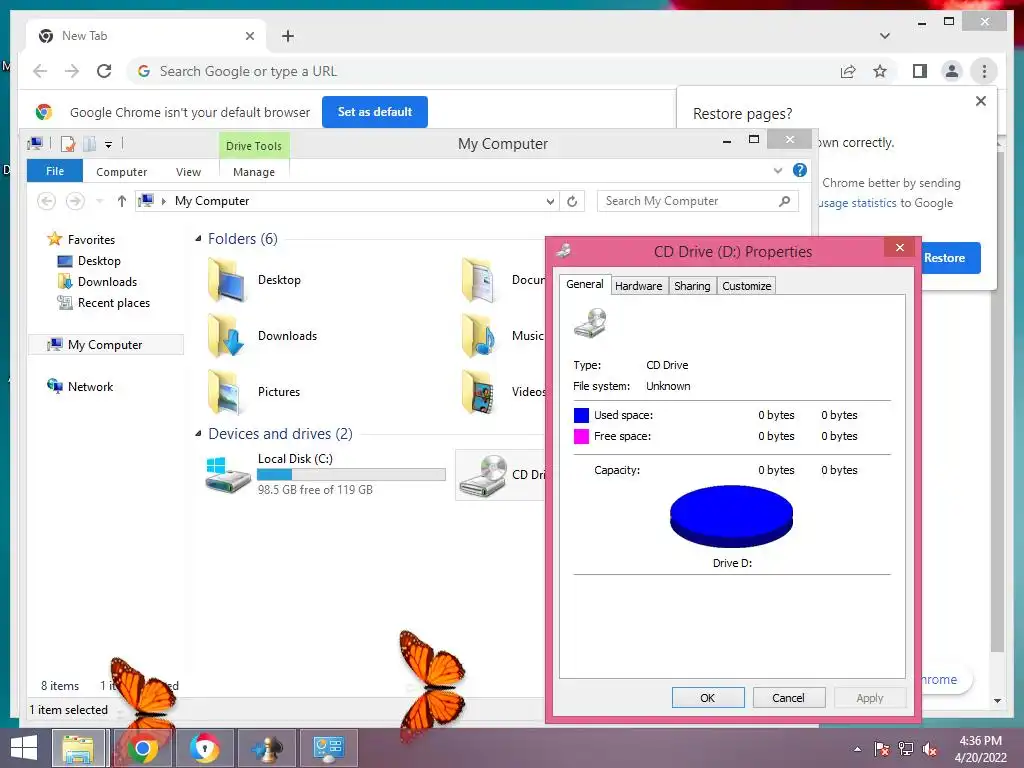1024x768 pixels.
Task: Dismiss the Restore pages popup
Action: point(980,101)
